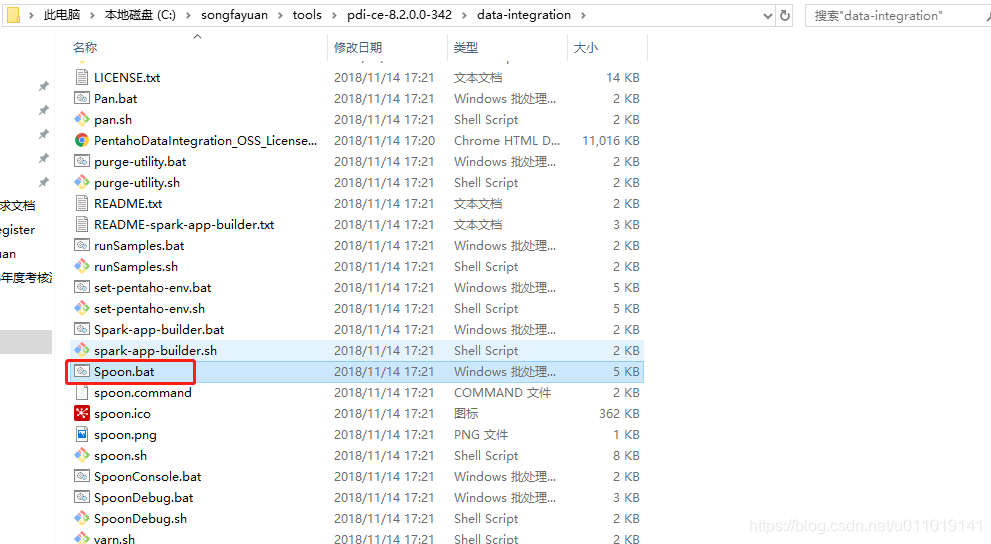Click the purge-utility.bat file icon

82,161
